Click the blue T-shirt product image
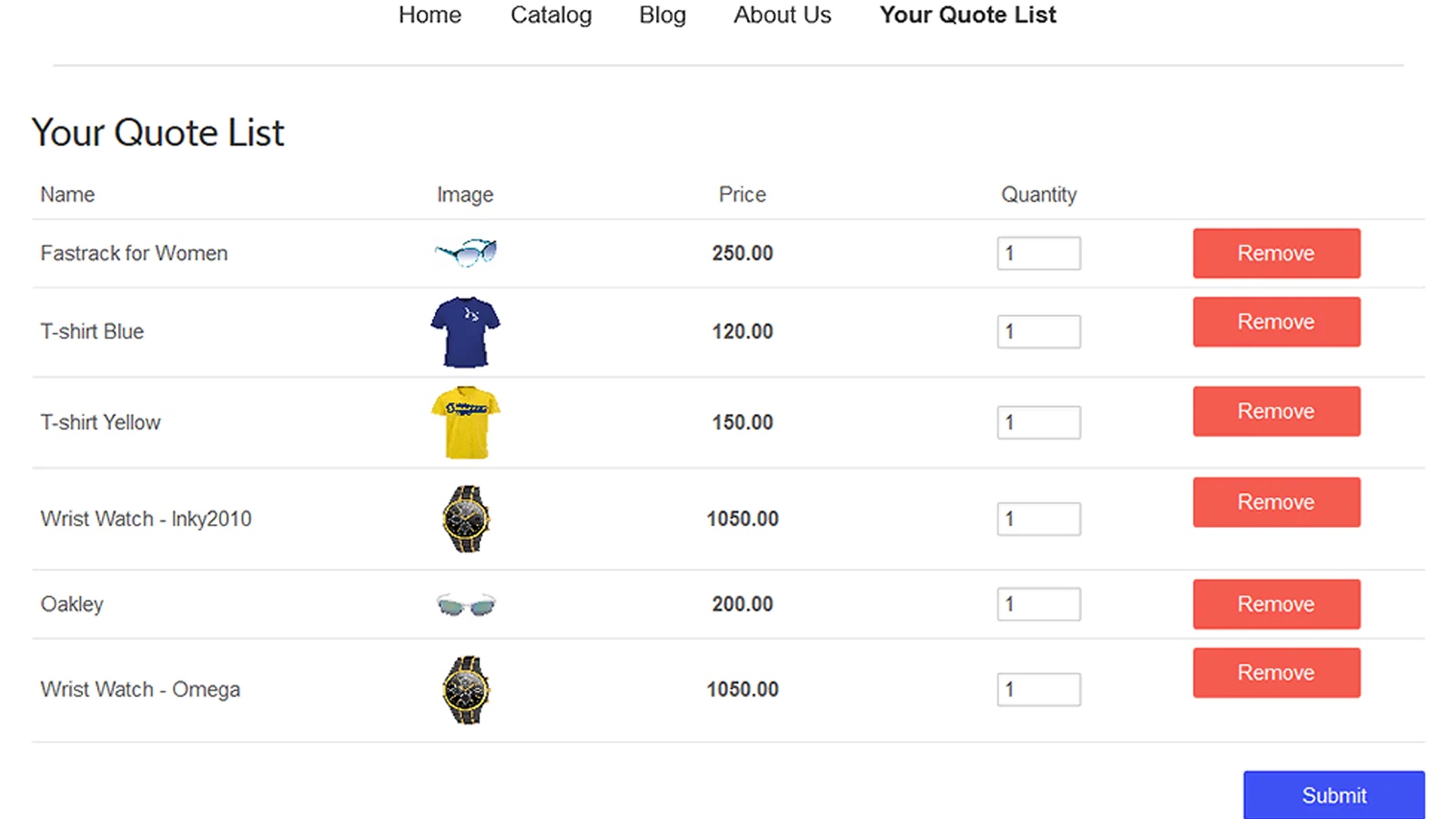The image size is (1456, 819). (465, 332)
